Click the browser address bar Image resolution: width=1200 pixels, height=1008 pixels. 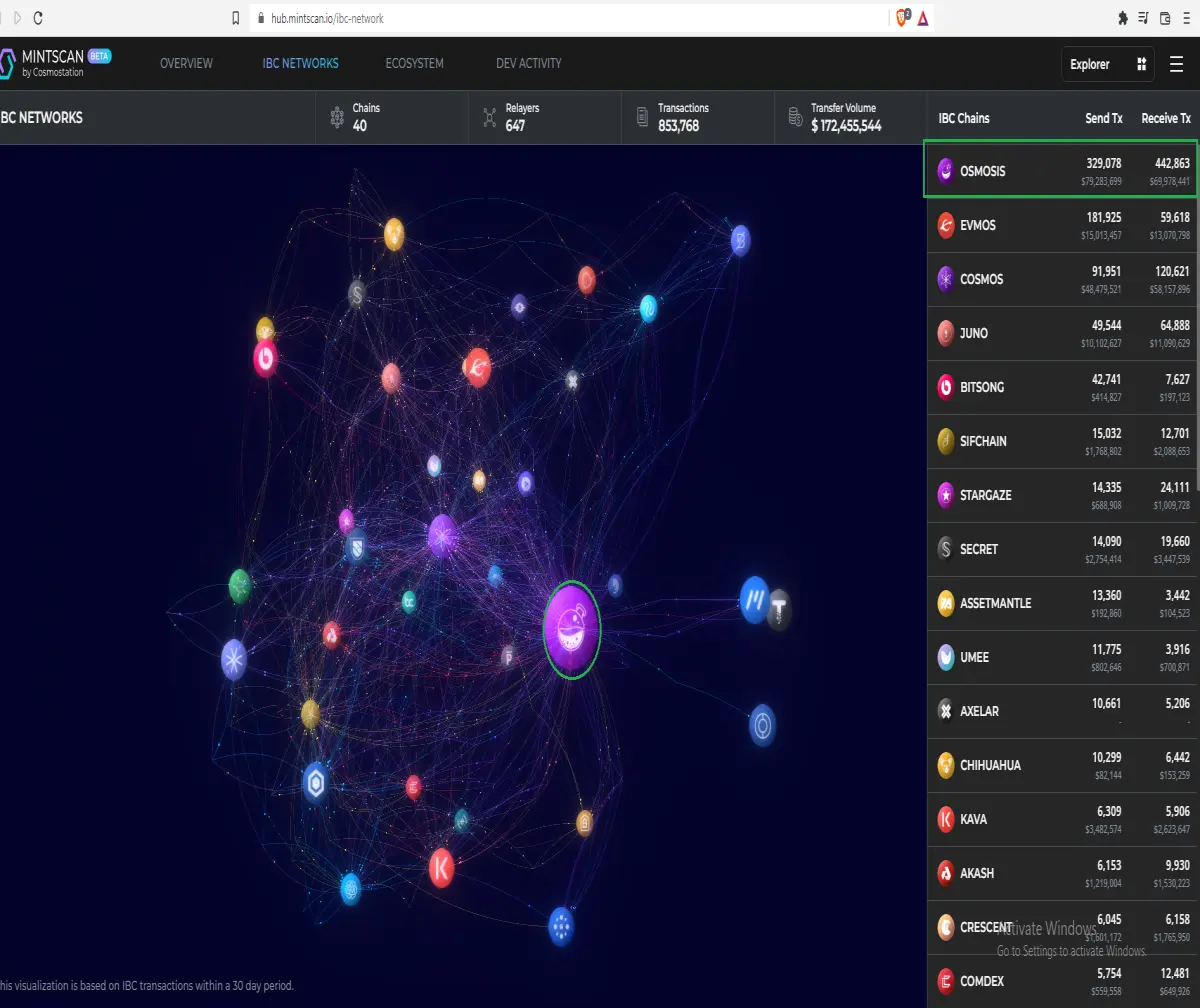tap(570, 18)
